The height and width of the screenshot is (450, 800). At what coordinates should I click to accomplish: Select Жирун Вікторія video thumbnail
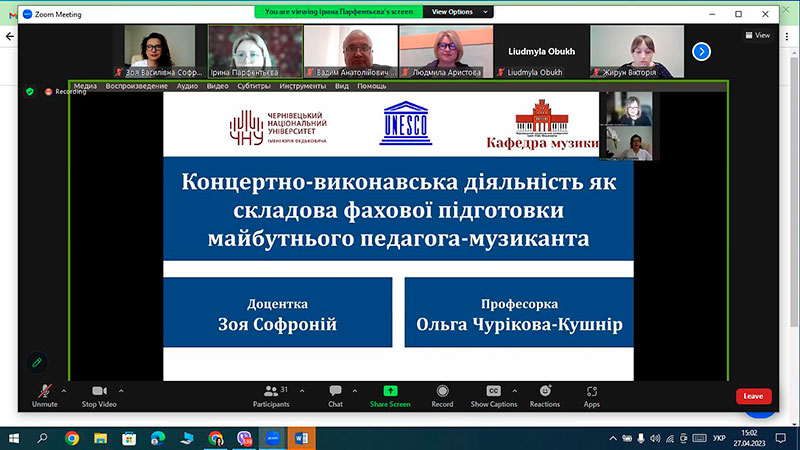(x=637, y=52)
